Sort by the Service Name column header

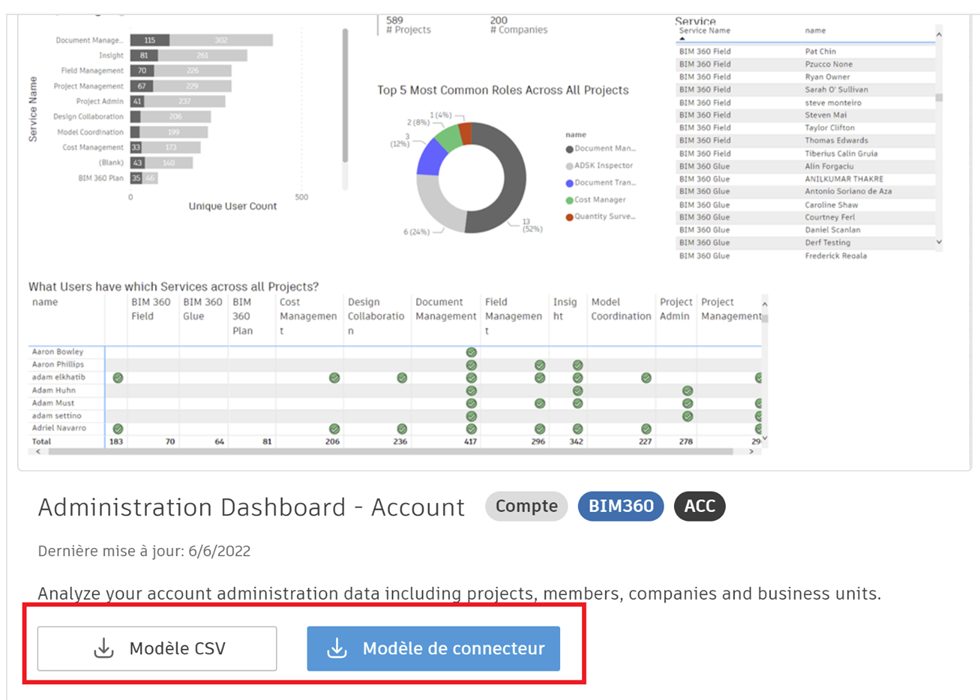point(704,31)
